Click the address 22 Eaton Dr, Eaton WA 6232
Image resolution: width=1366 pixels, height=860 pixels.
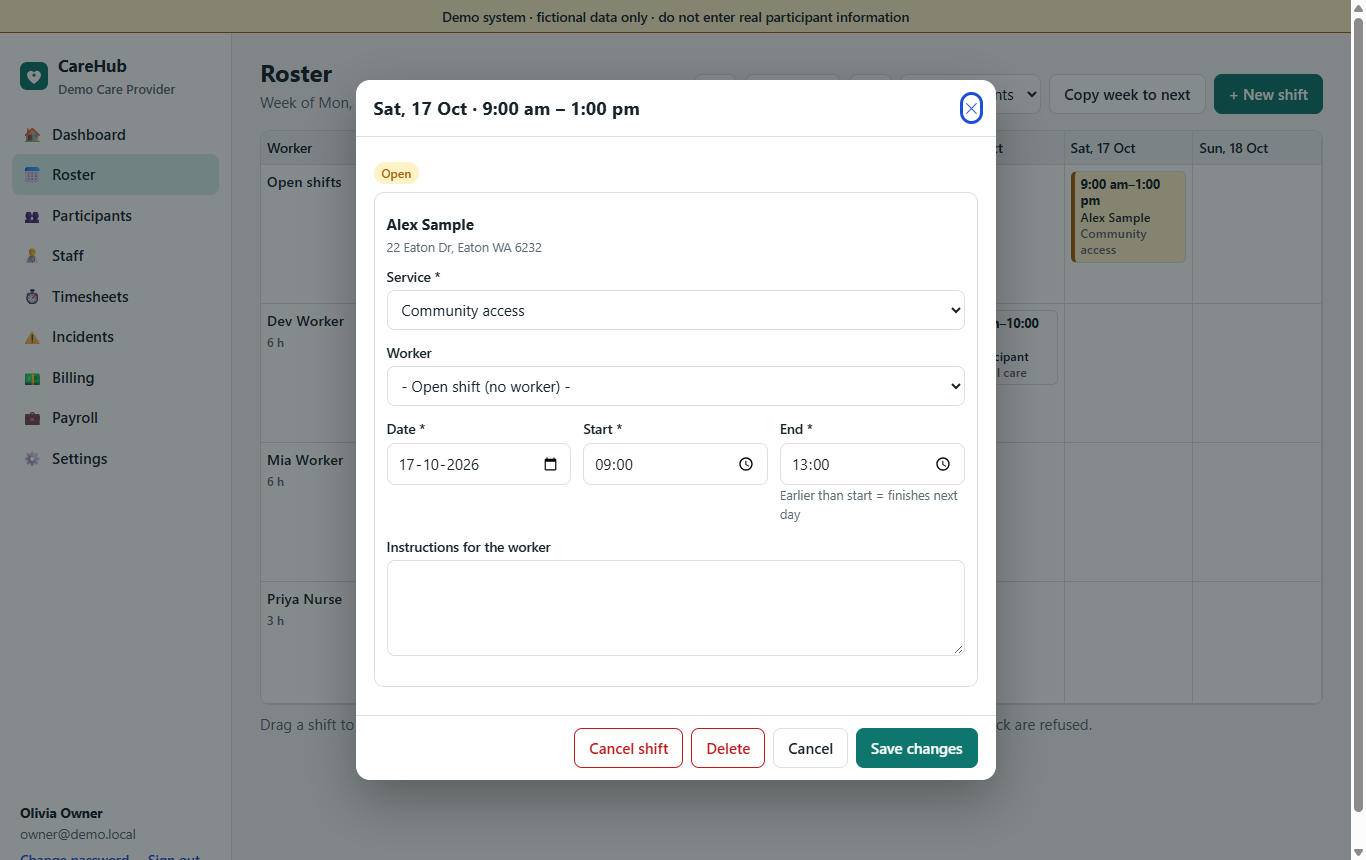pyautogui.click(x=464, y=247)
